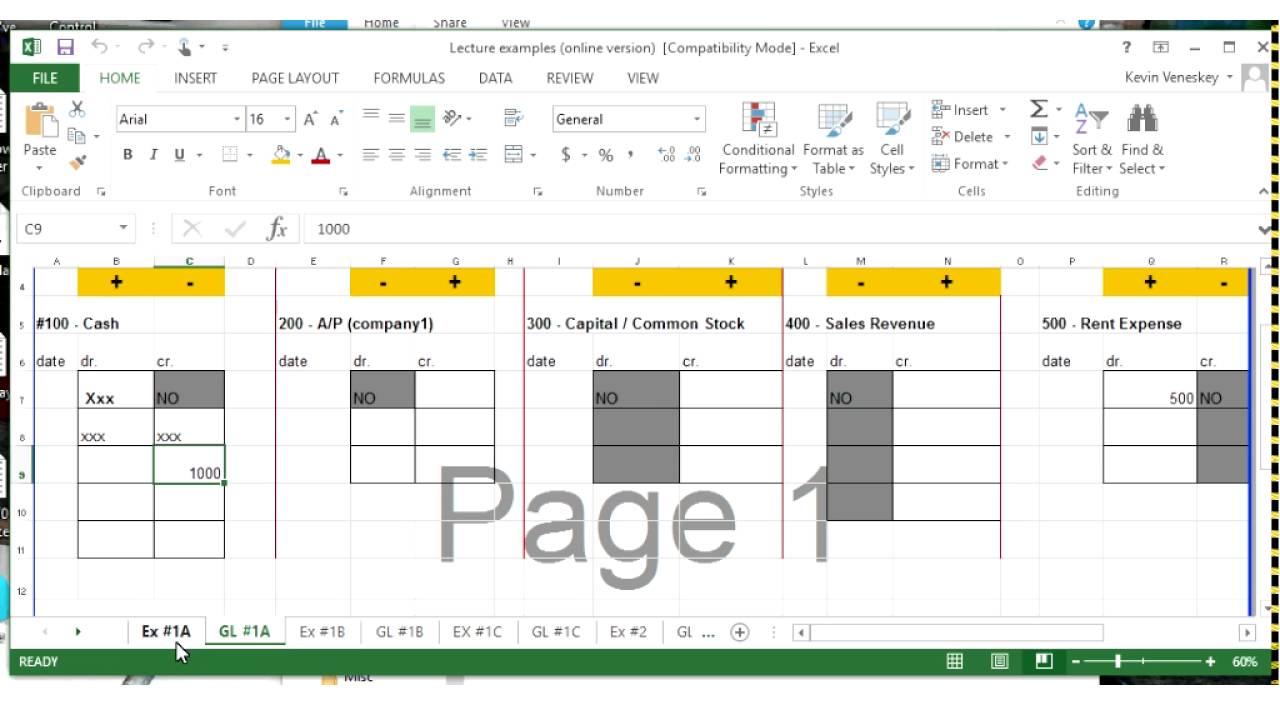Insert AutoSum formula
Screen dimensions: 1280x720
point(1039,109)
